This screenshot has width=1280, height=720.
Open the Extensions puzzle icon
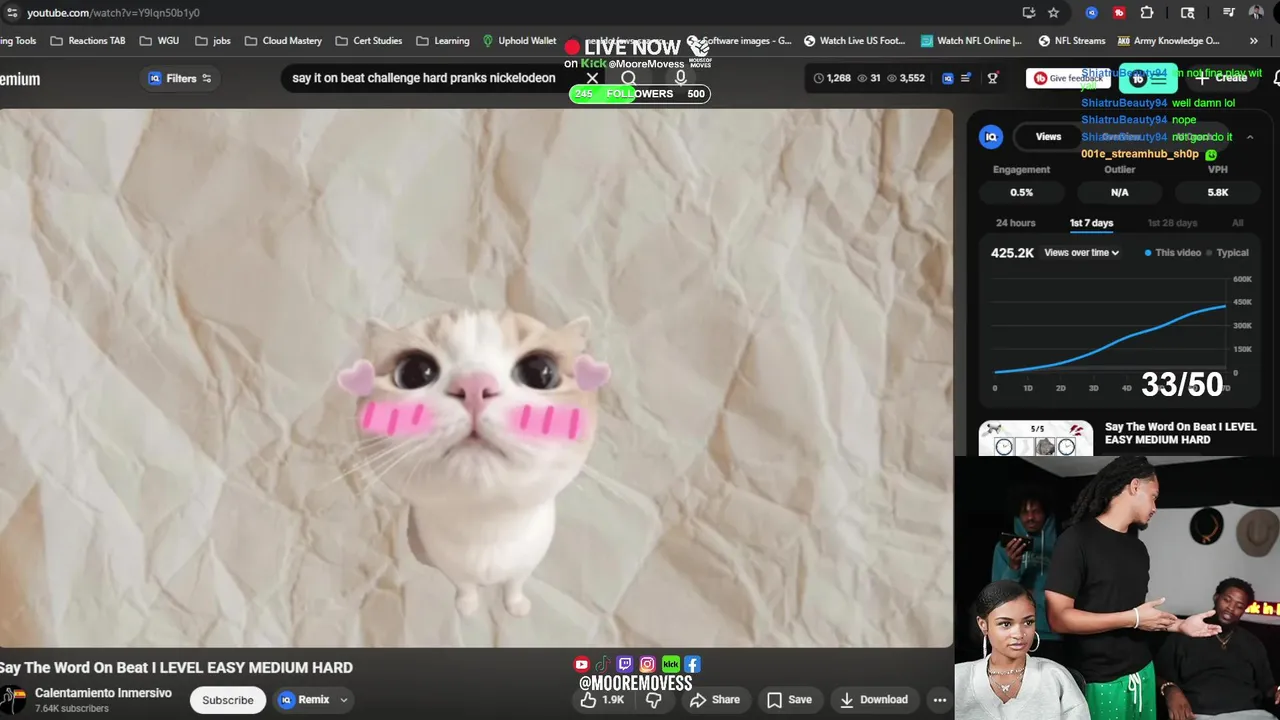tap(1147, 13)
